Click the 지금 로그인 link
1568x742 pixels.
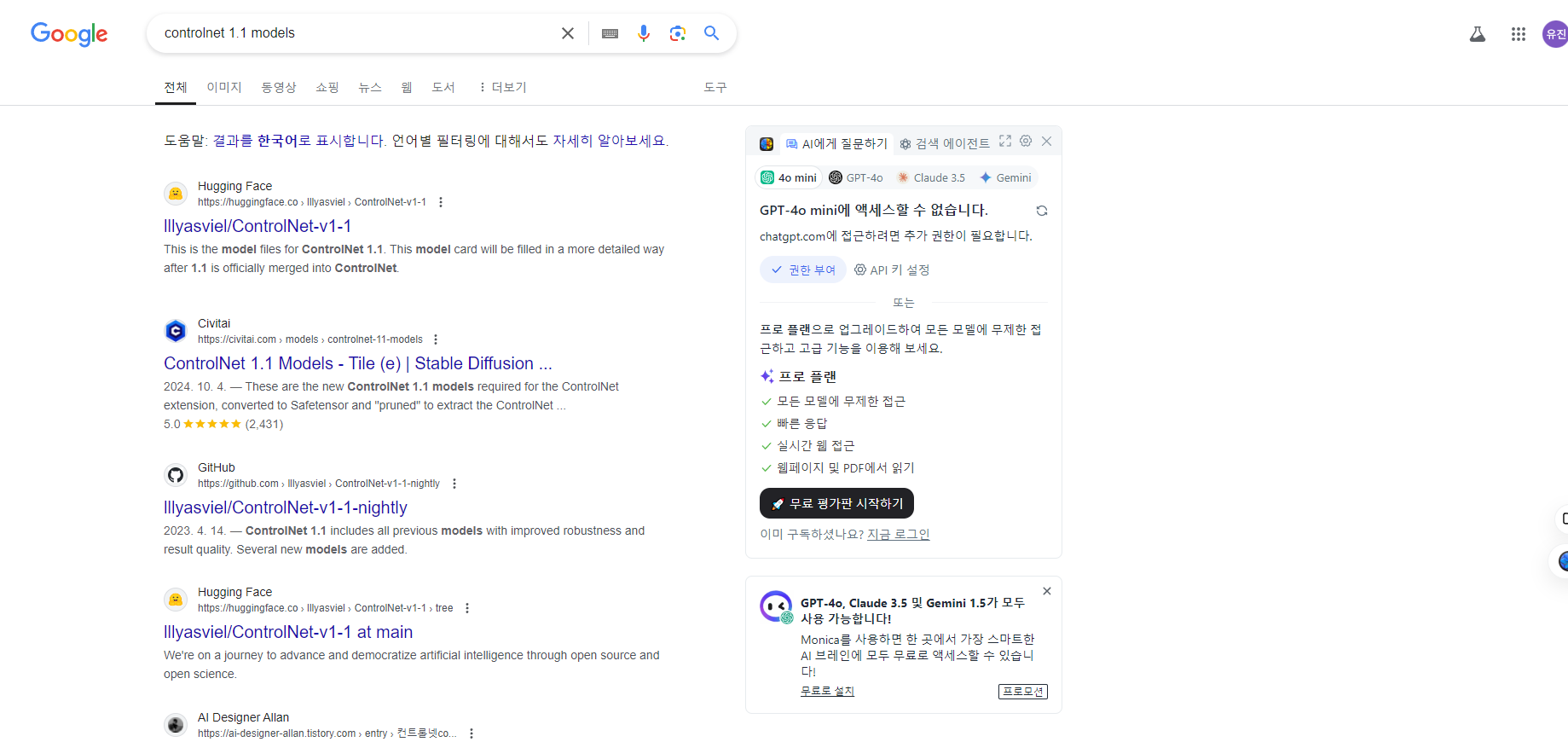[899, 534]
